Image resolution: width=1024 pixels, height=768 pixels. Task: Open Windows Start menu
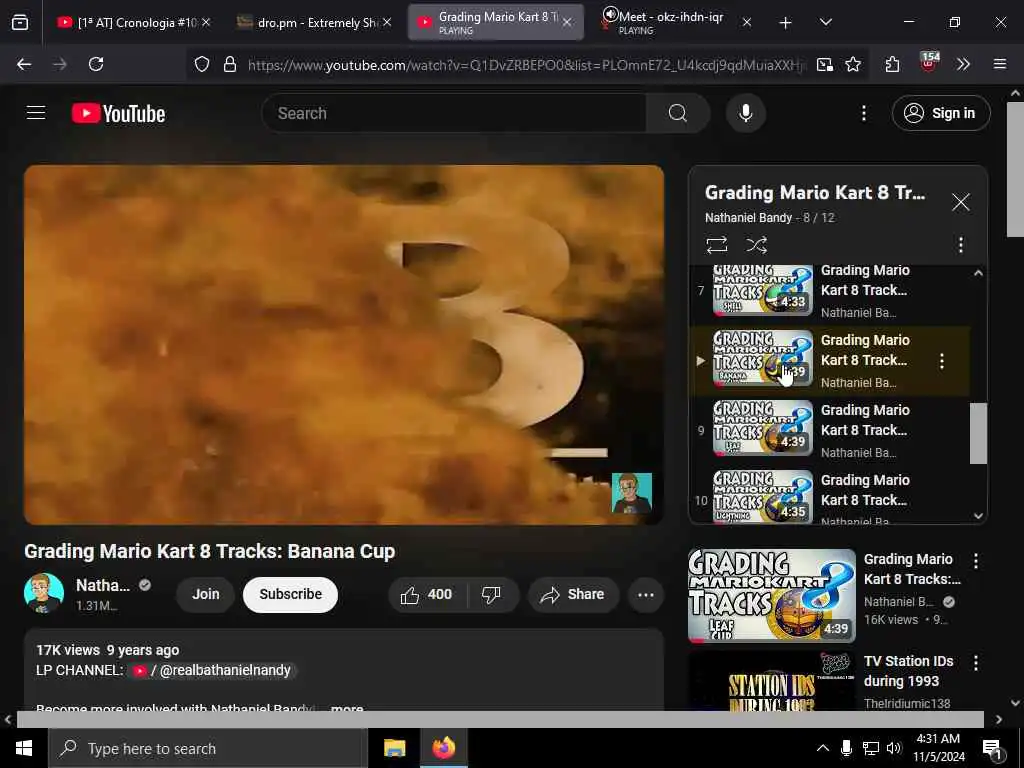pyautogui.click(x=24, y=748)
